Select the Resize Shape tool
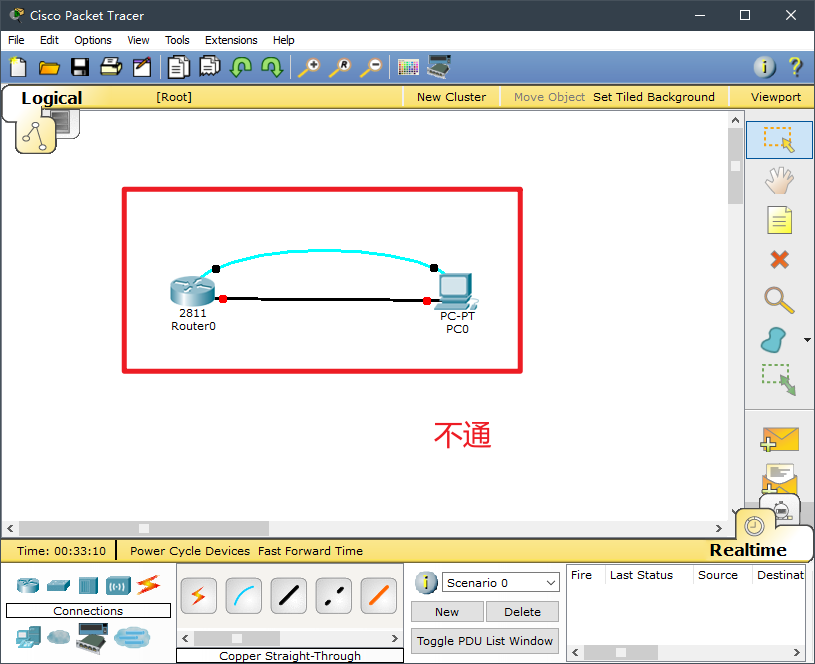Screen dimensions: 815x664 click(x=778, y=380)
